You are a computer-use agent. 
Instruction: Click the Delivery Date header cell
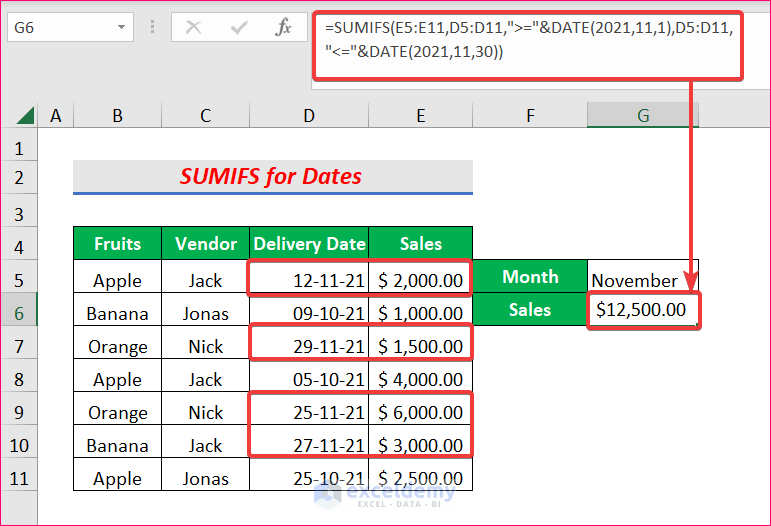309,243
